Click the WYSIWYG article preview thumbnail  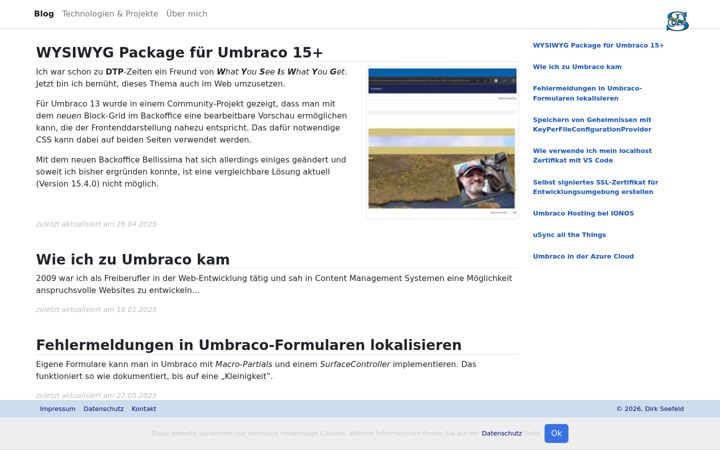coord(443,140)
